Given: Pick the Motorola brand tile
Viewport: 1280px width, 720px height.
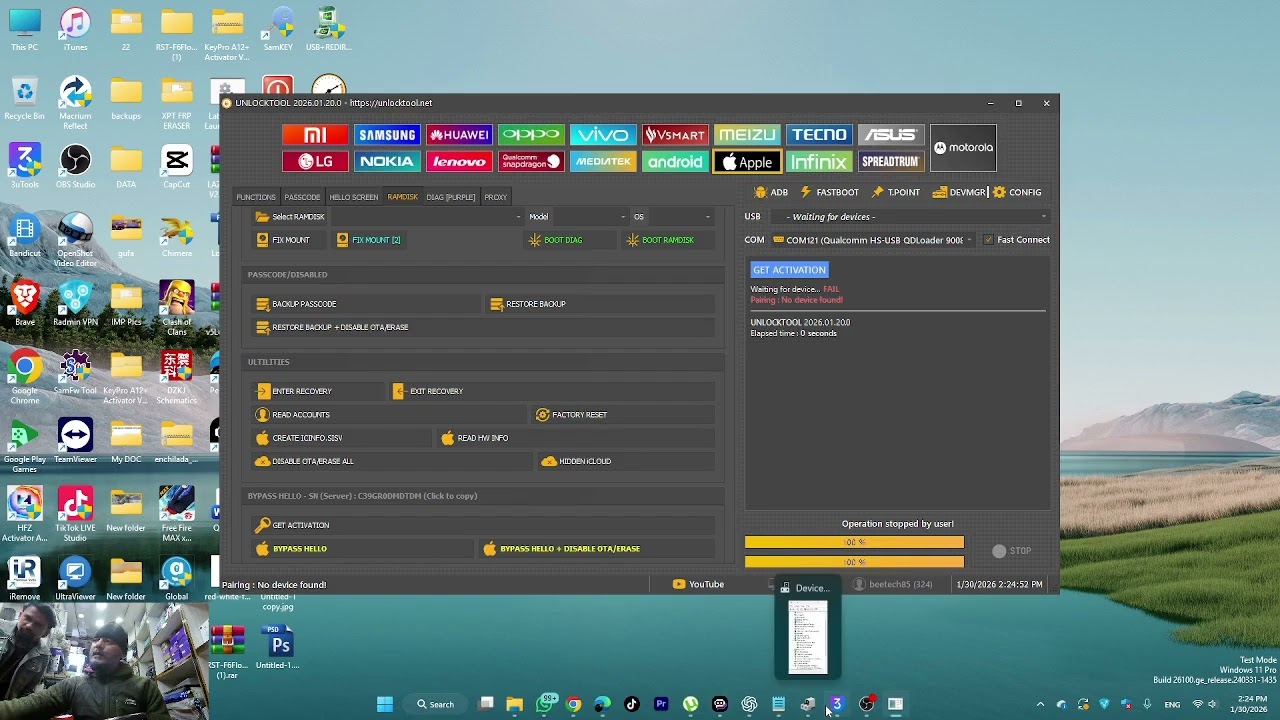Looking at the screenshot, I should click(963, 148).
